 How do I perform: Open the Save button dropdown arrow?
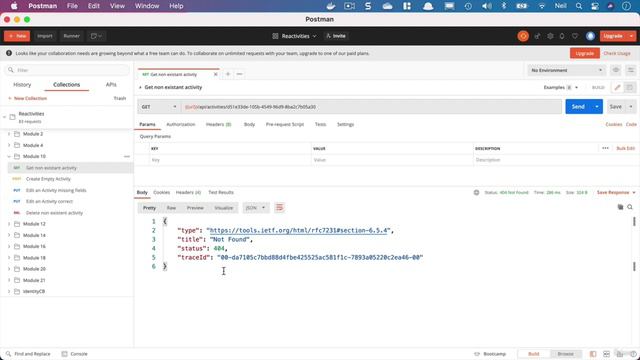tap(631, 107)
